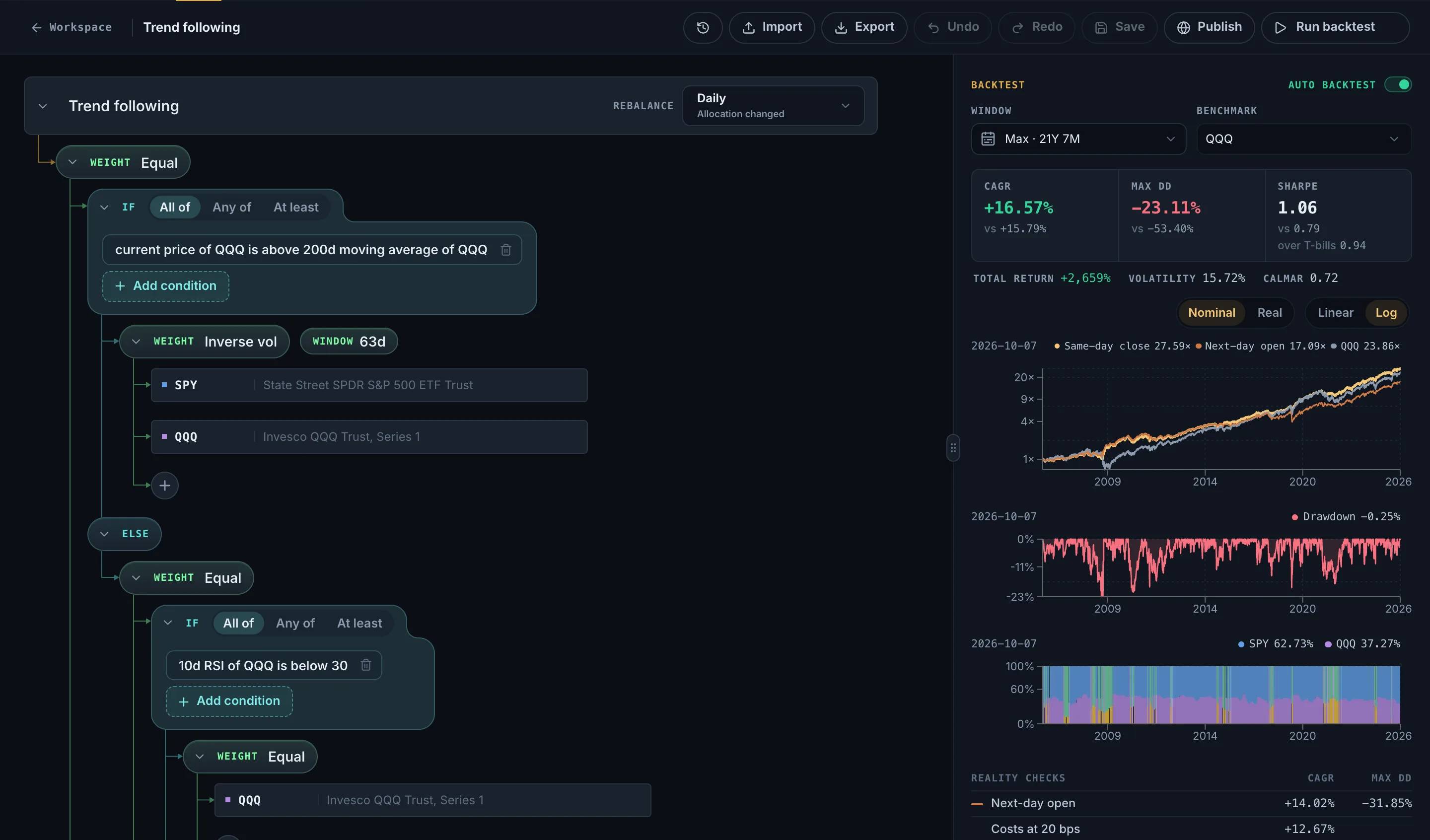Click the QQQ purple marker under Inverse vol
The image size is (1430, 840).
click(x=164, y=436)
